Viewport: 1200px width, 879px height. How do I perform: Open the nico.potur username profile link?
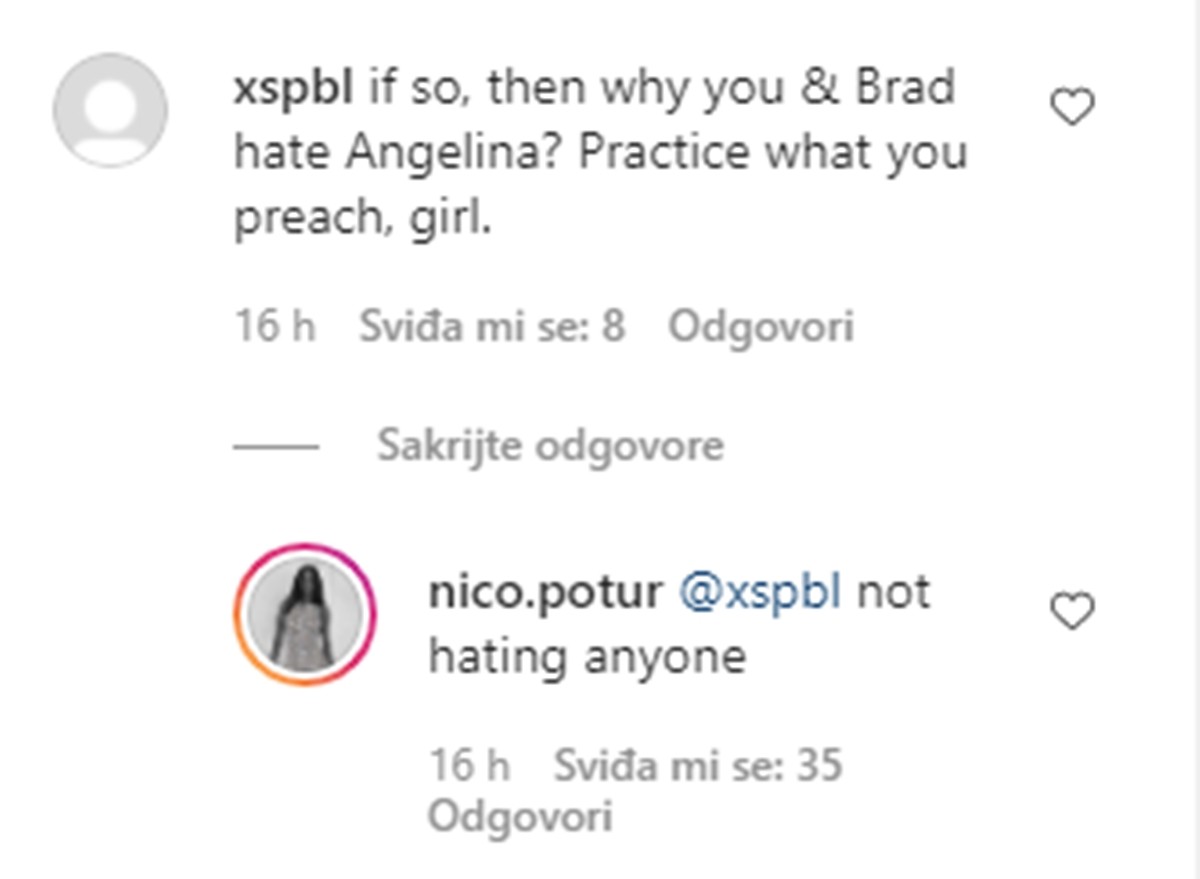click(545, 593)
